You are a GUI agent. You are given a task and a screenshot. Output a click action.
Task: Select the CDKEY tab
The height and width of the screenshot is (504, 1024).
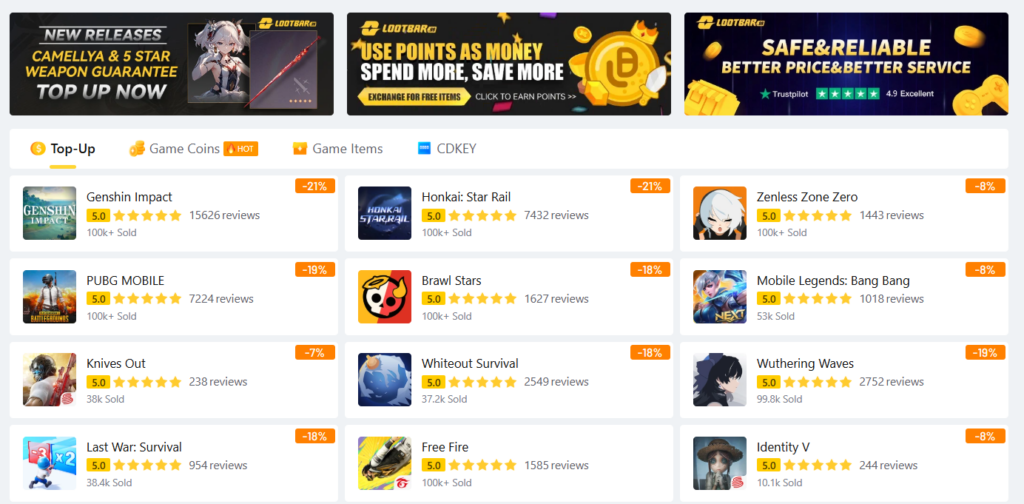[447, 149]
